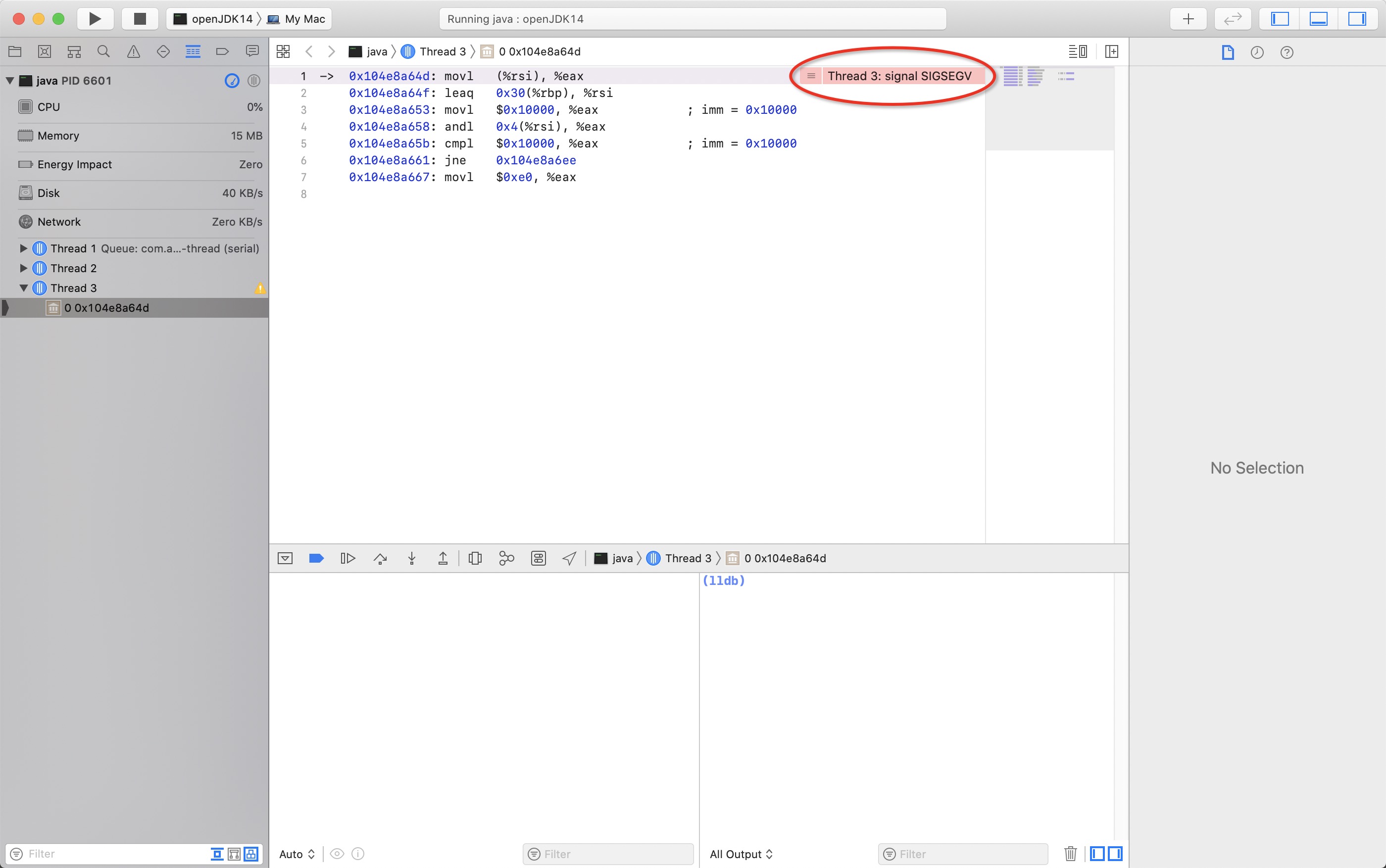Viewport: 1386px width, 868px height.
Task: Expand Thread 2 in debug navigator
Action: [23, 268]
